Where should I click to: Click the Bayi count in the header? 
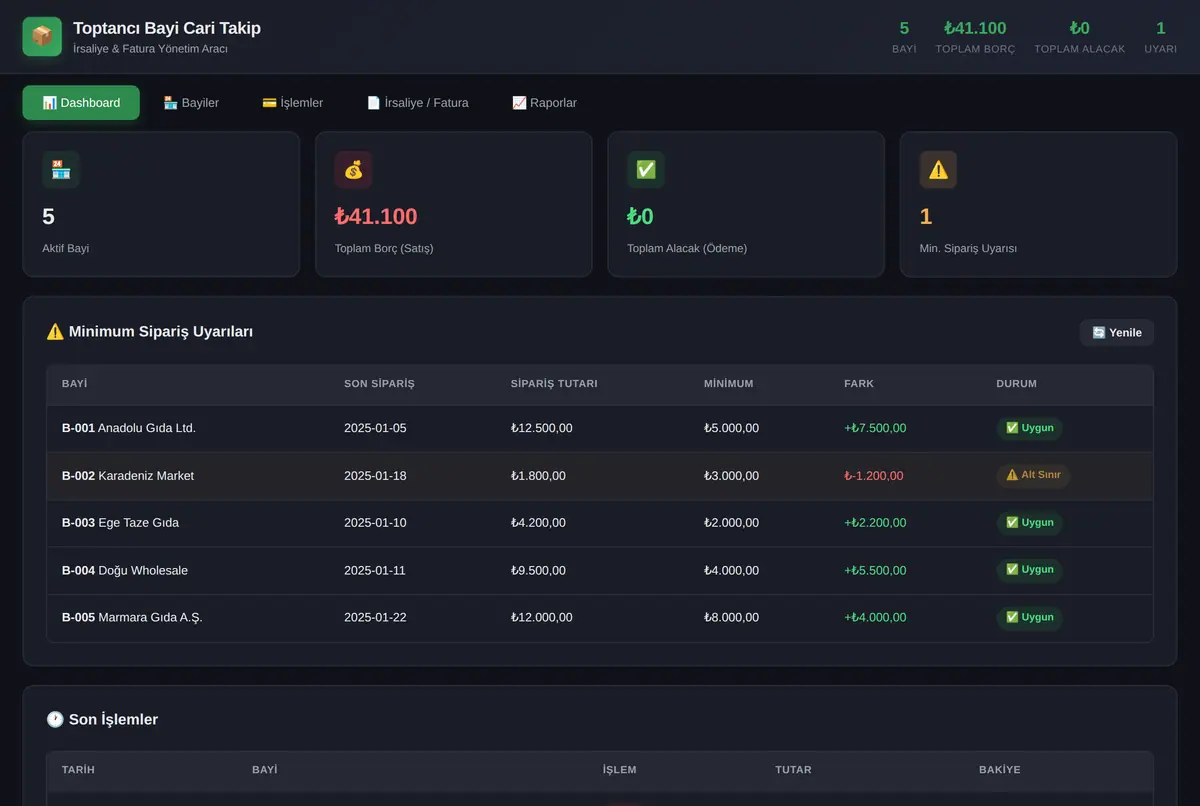tap(904, 37)
